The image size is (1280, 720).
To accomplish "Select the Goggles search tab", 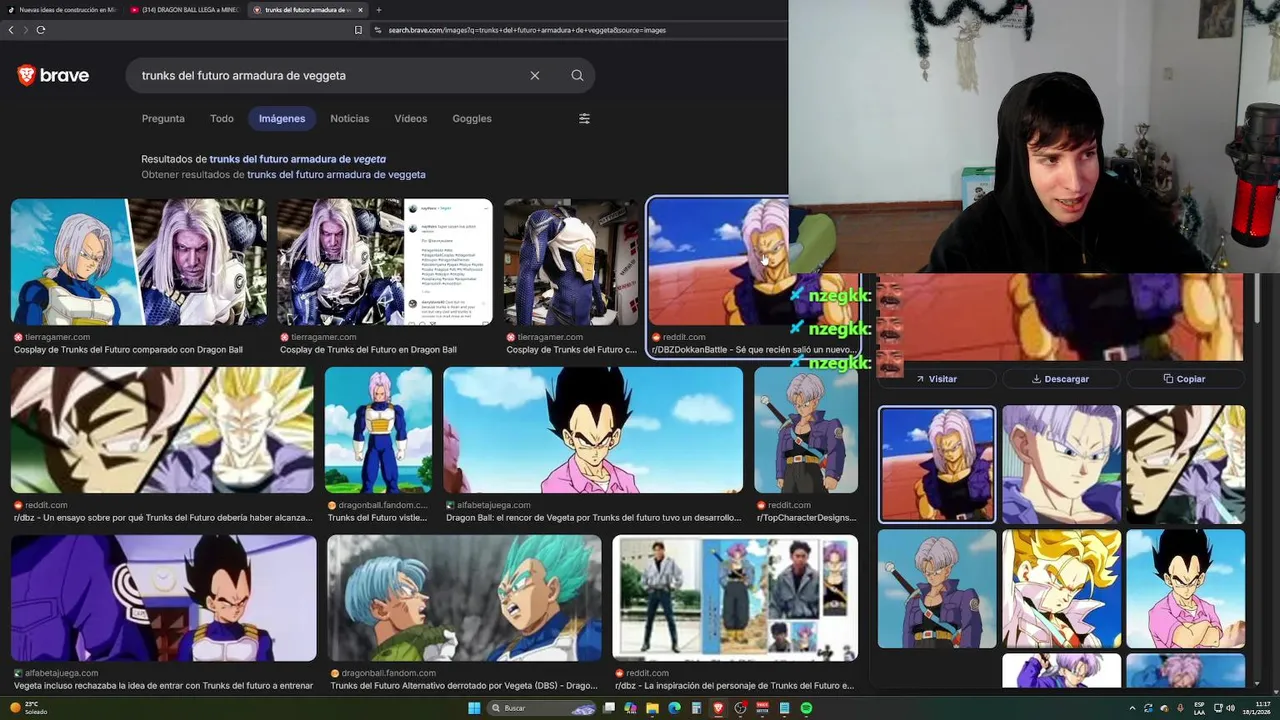I will [x=472, y=118].
